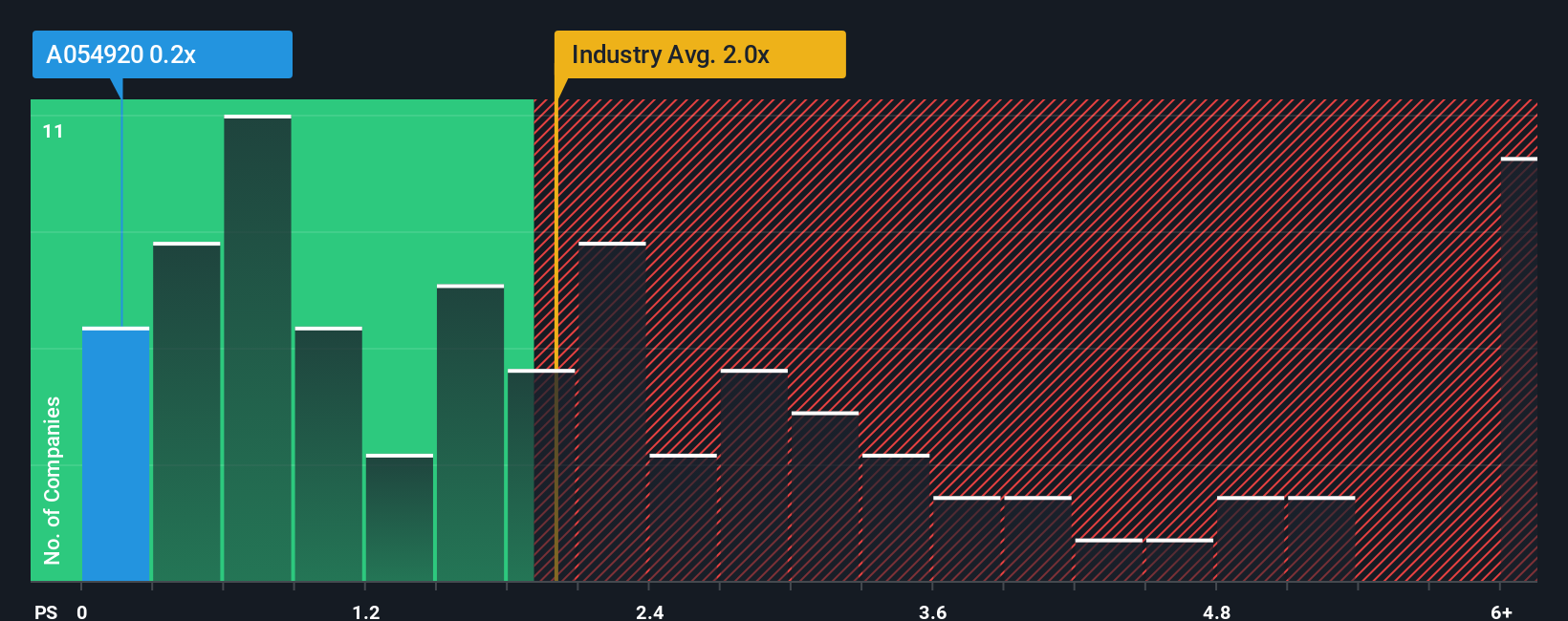
Task: Click the 6+ histogram bar
Action: 1518,369
